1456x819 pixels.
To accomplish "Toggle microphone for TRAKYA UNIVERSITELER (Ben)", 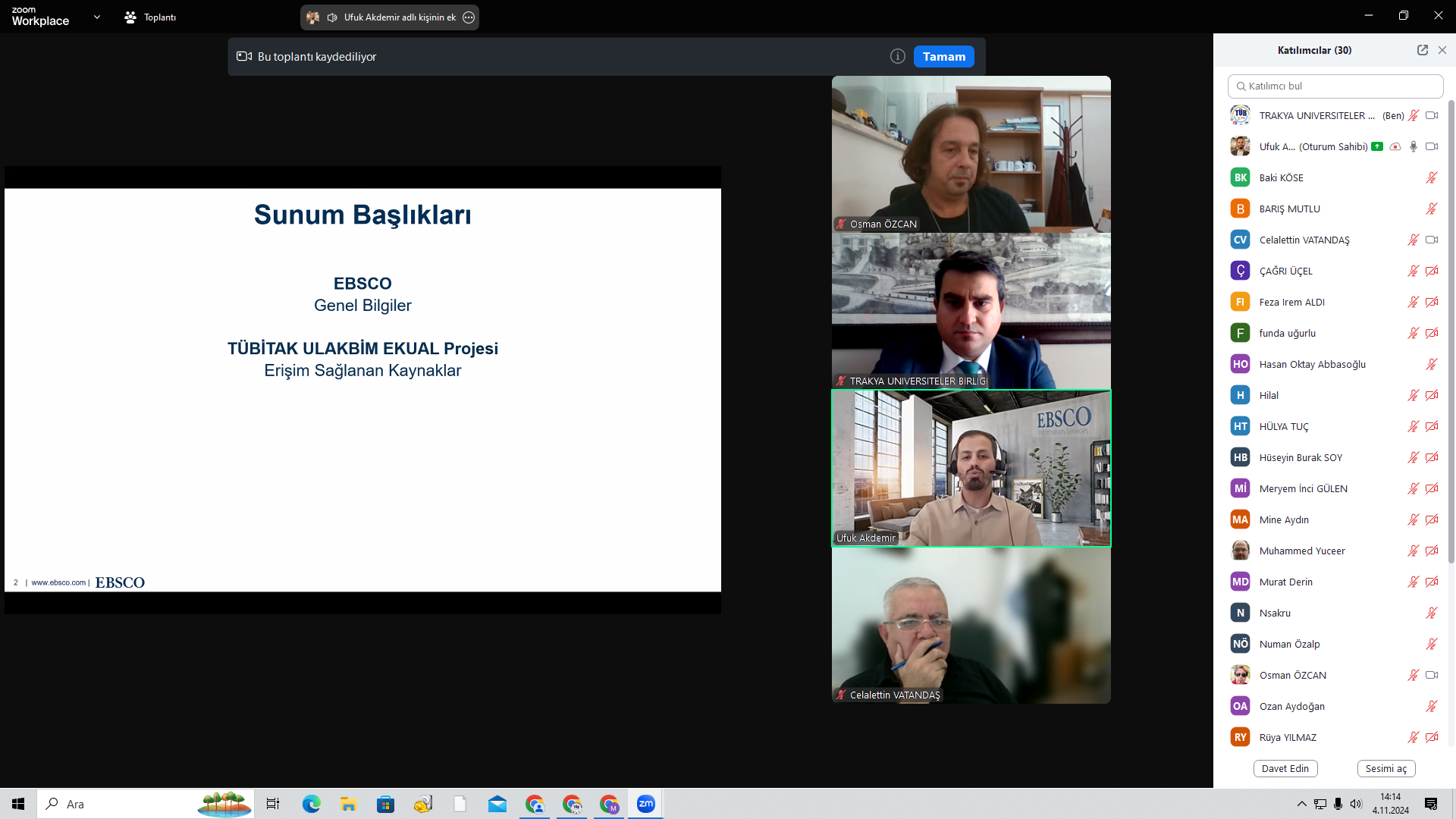I will click(1414, 116).
